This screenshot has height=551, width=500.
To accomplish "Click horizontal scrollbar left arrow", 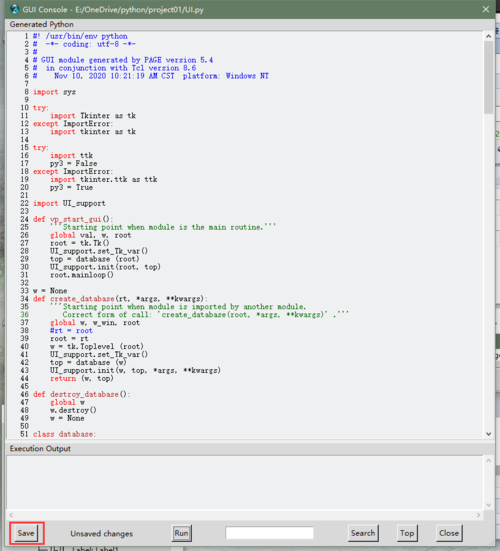I will click(x=11, y=515).
